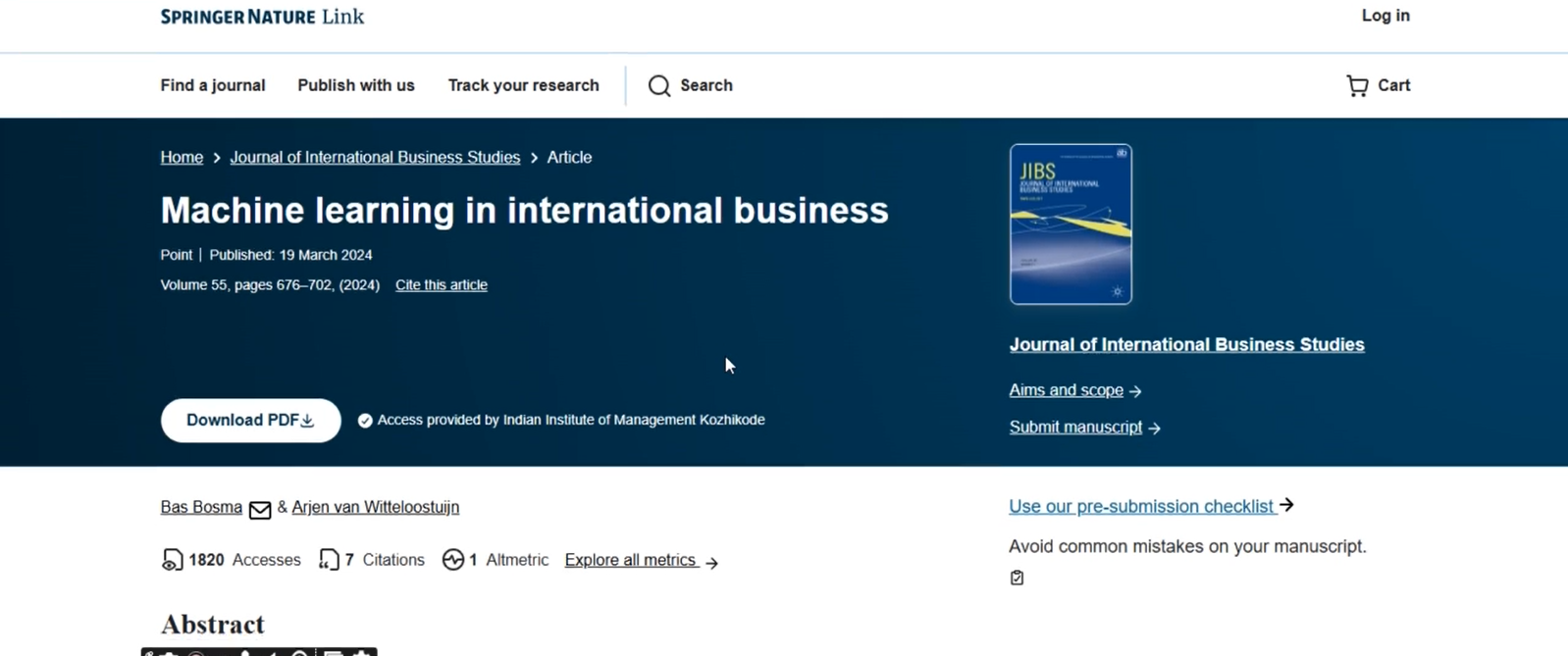Open the Publish with us menu

(x=356, y=85)
